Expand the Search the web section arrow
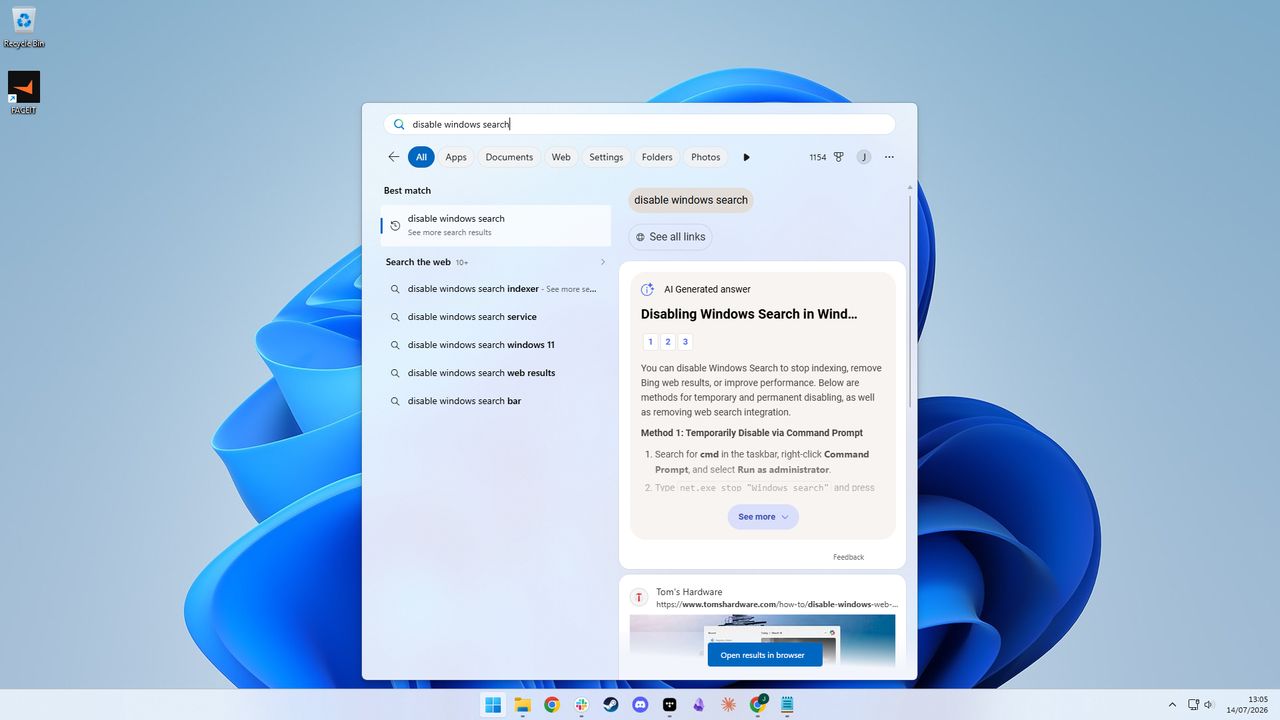 (602, 262)
